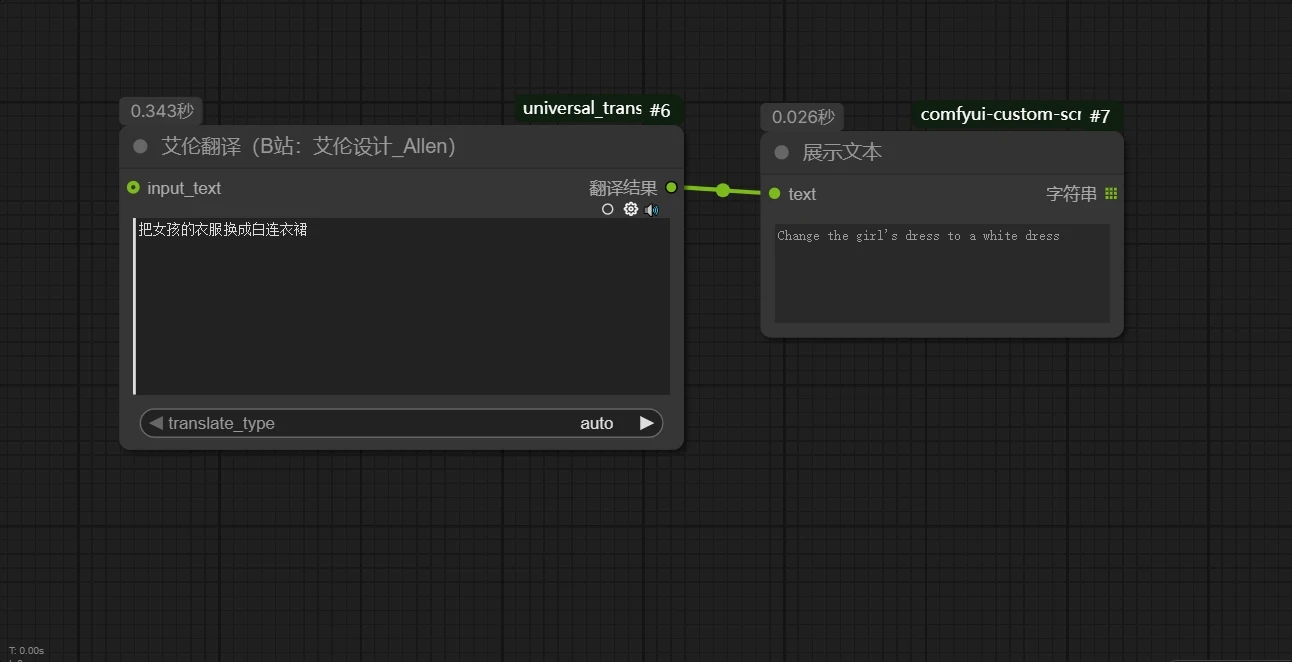Image resolution: width=1292 pixels, height=662 pixels.
Task: Click the 字符串 grid output icon
Action: 1111,194
